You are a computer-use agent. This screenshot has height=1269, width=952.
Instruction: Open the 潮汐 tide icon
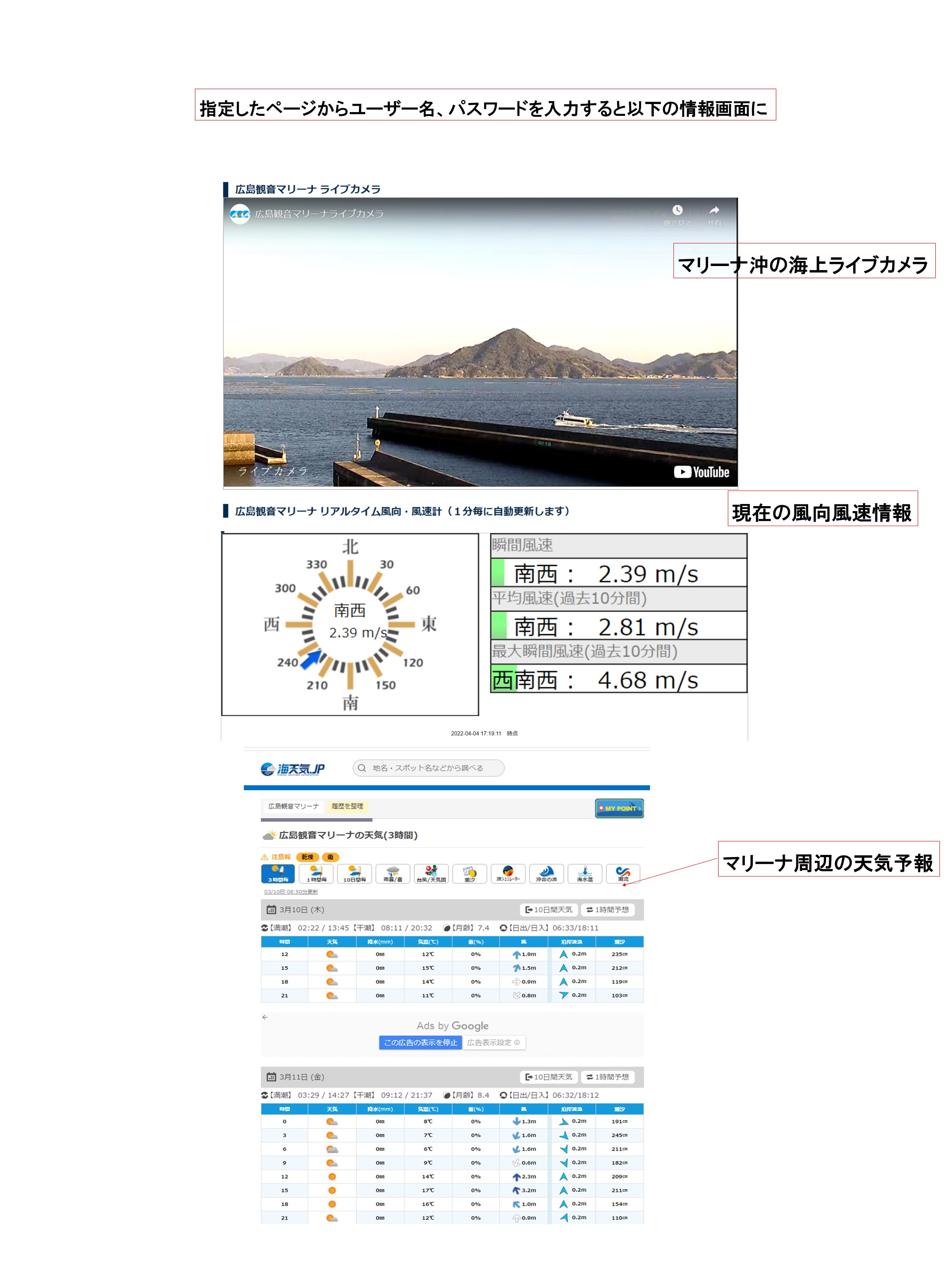[x=469, y=873]
